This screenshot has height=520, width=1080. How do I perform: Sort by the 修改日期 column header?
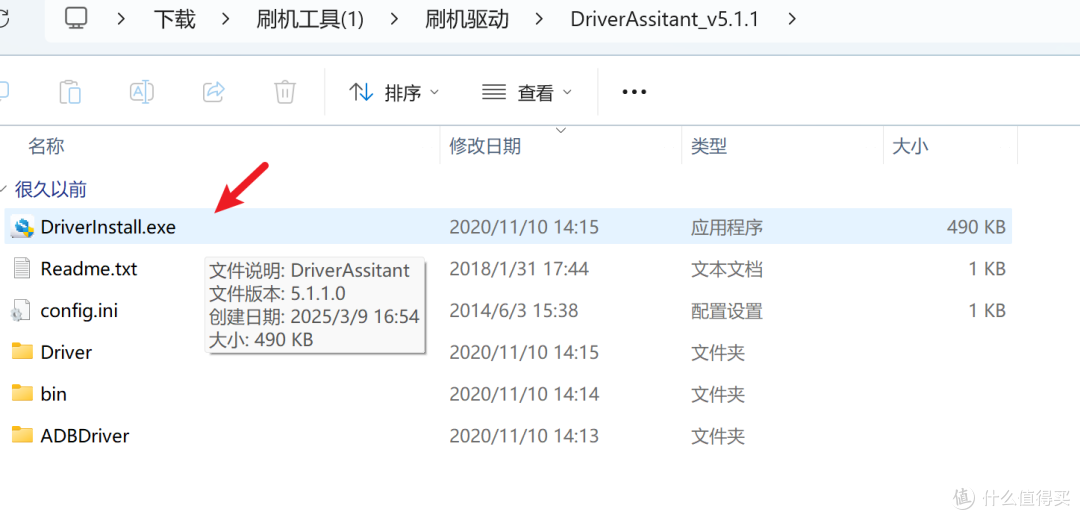point(485,146)
